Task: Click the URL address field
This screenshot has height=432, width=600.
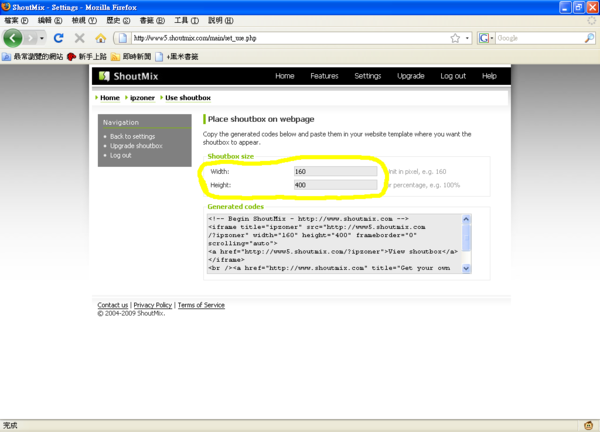Action: 290,38
